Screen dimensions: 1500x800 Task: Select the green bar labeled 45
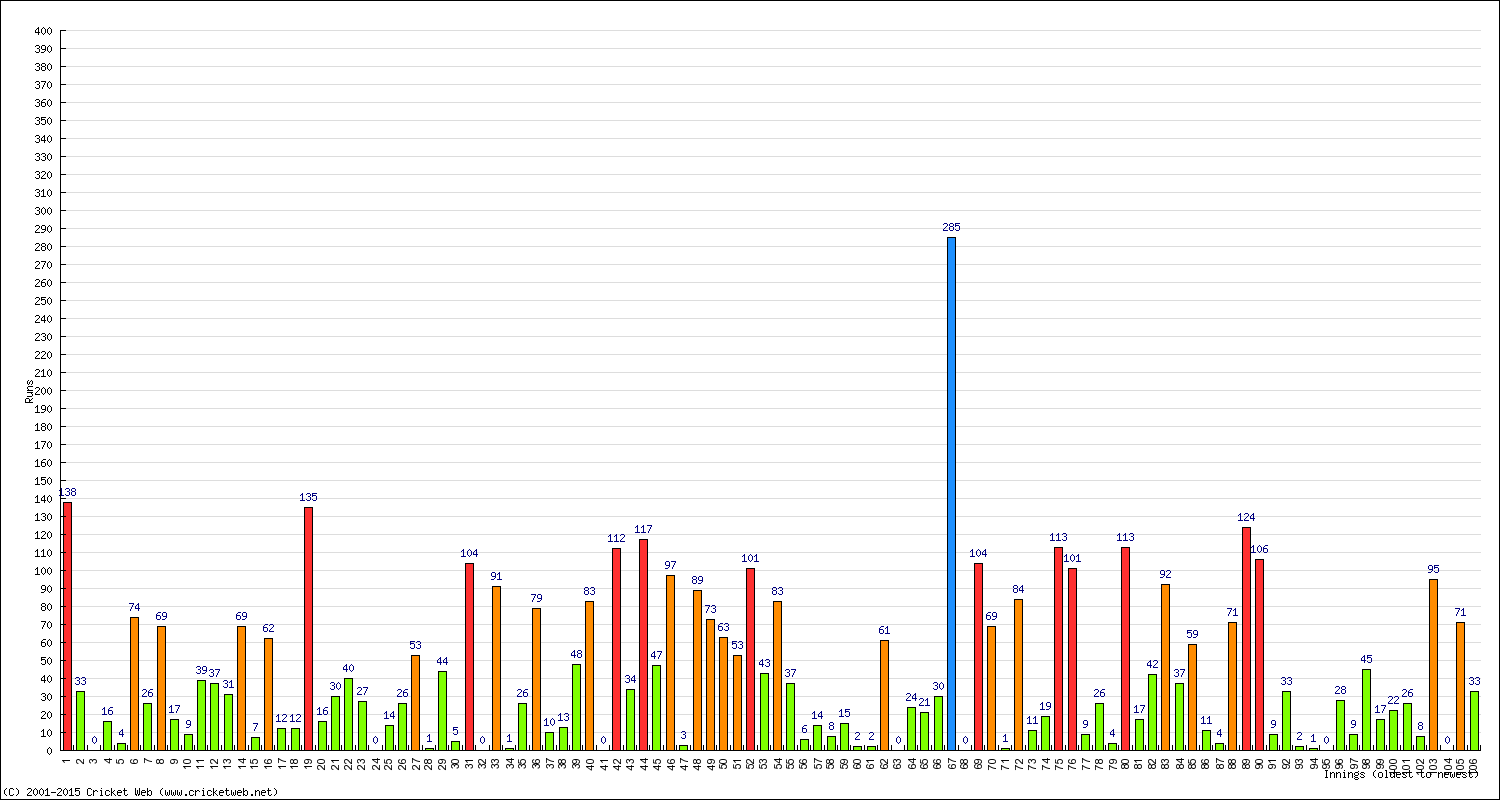click(x=1366, y=709)
